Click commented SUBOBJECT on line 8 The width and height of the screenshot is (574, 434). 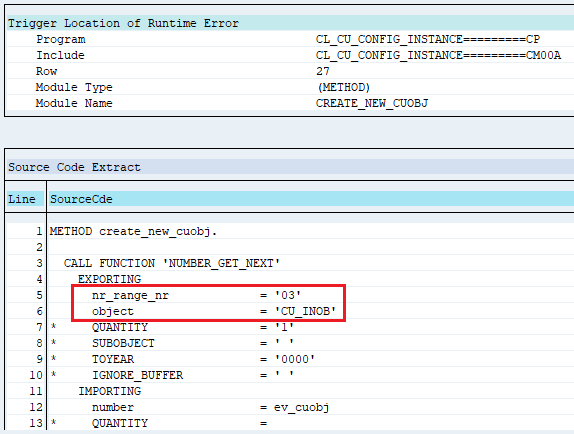pyautogui.click(x=123, y=343)
